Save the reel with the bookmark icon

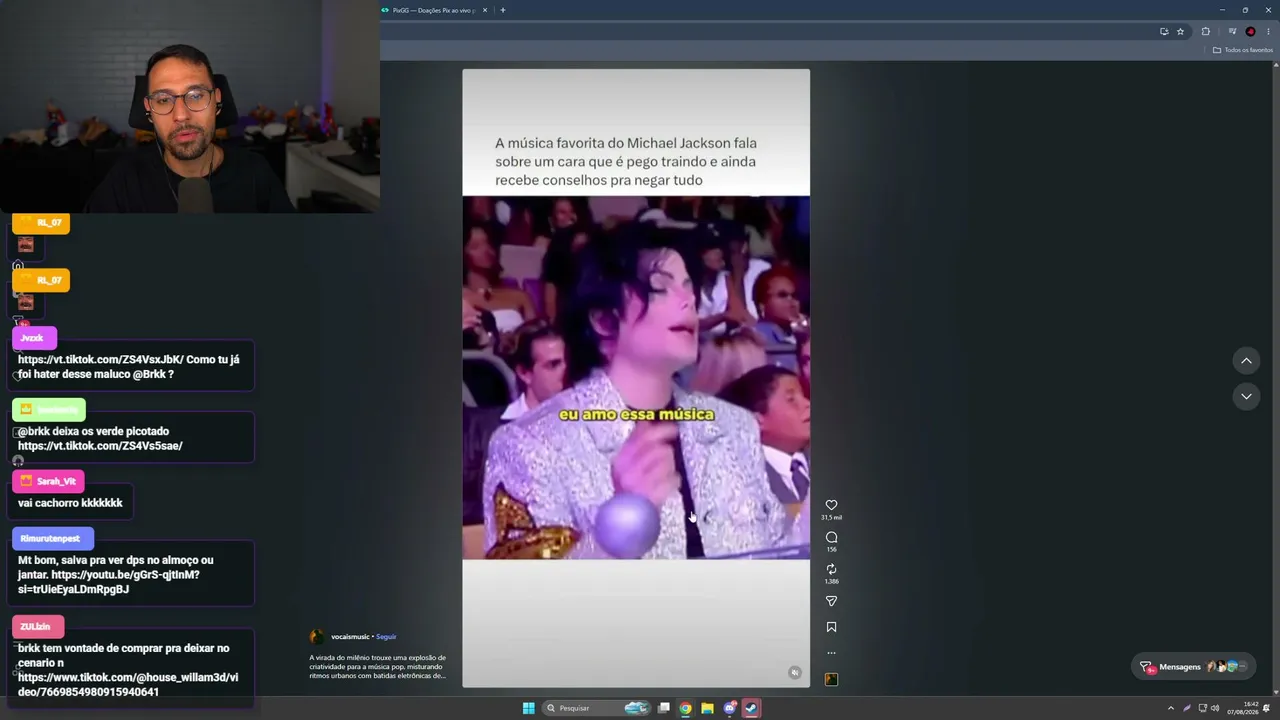pos(831,627)
